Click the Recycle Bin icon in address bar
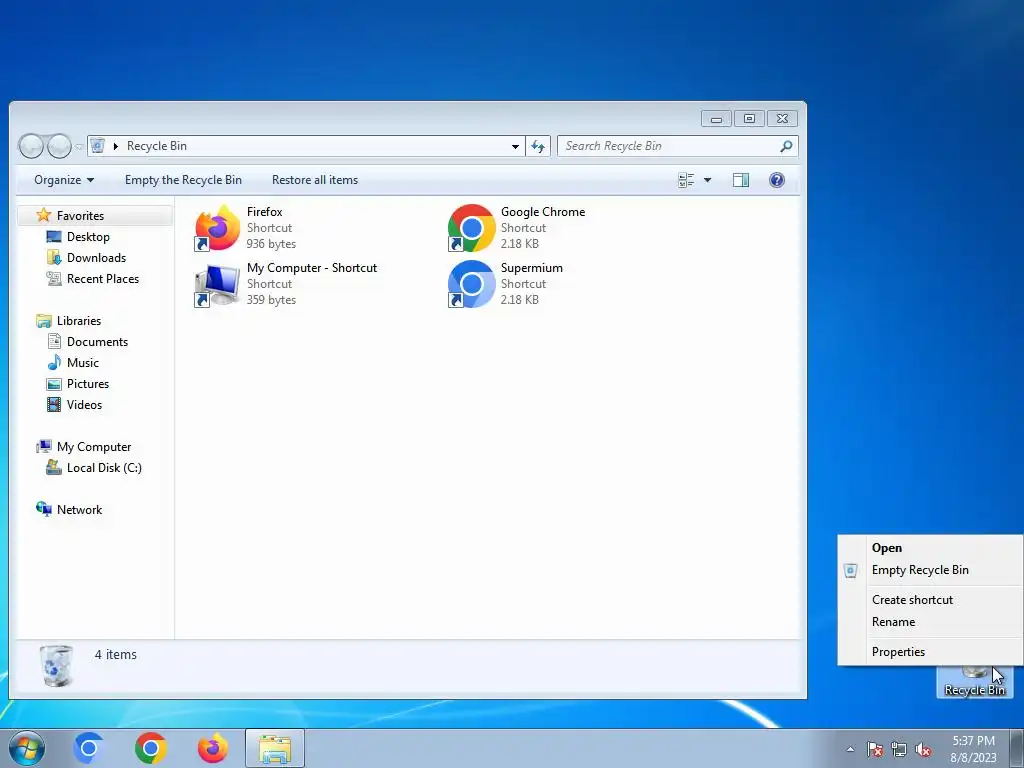 [97, 146]
